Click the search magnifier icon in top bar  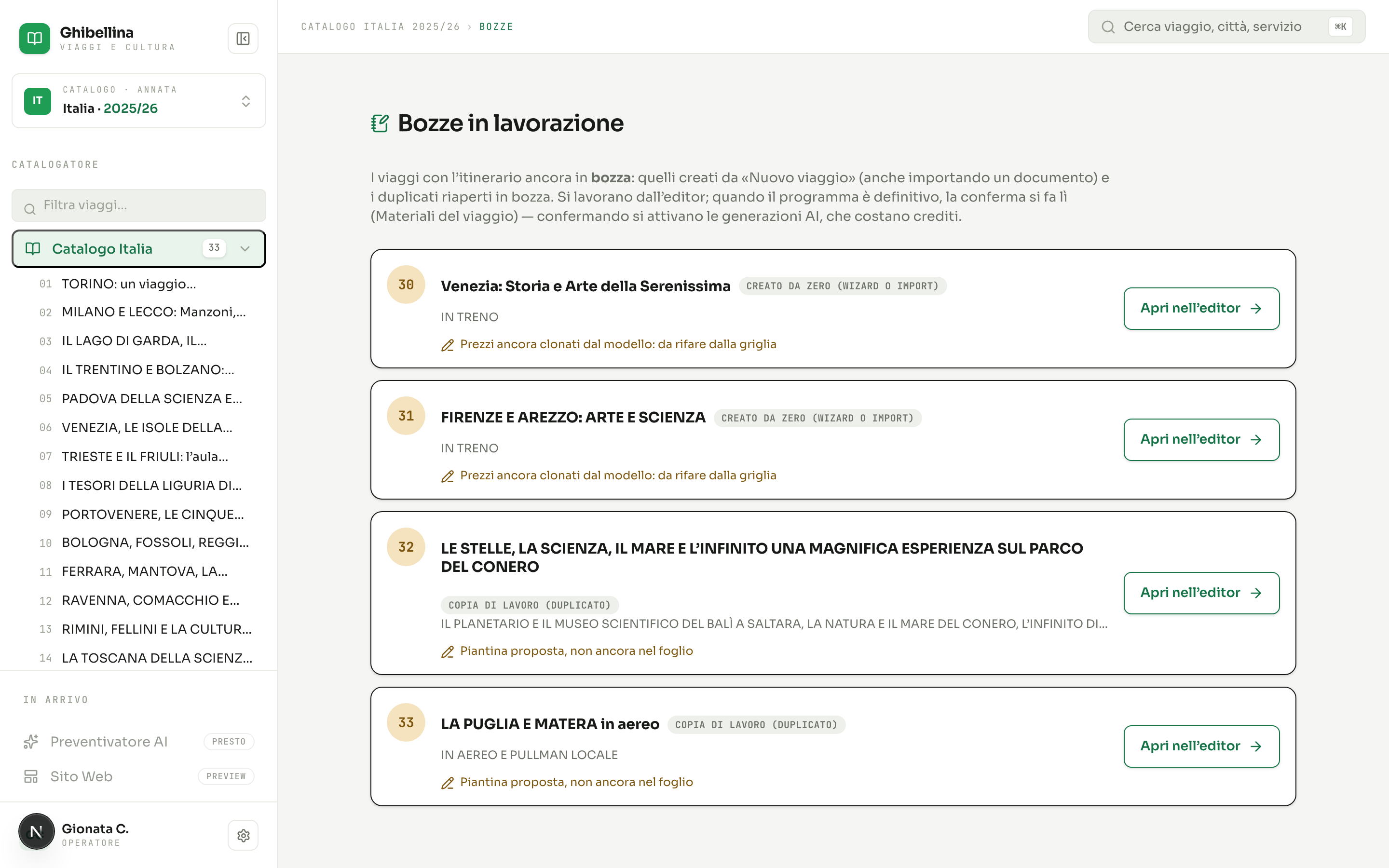(1108, 27)
